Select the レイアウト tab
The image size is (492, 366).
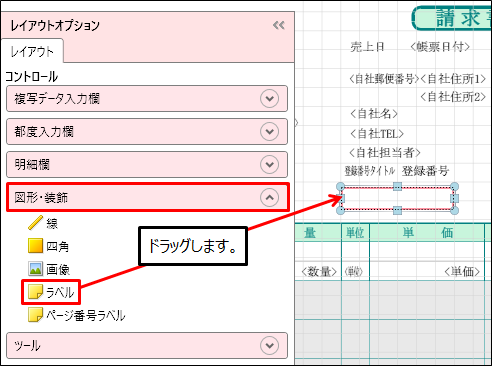[x=32, y=51]
